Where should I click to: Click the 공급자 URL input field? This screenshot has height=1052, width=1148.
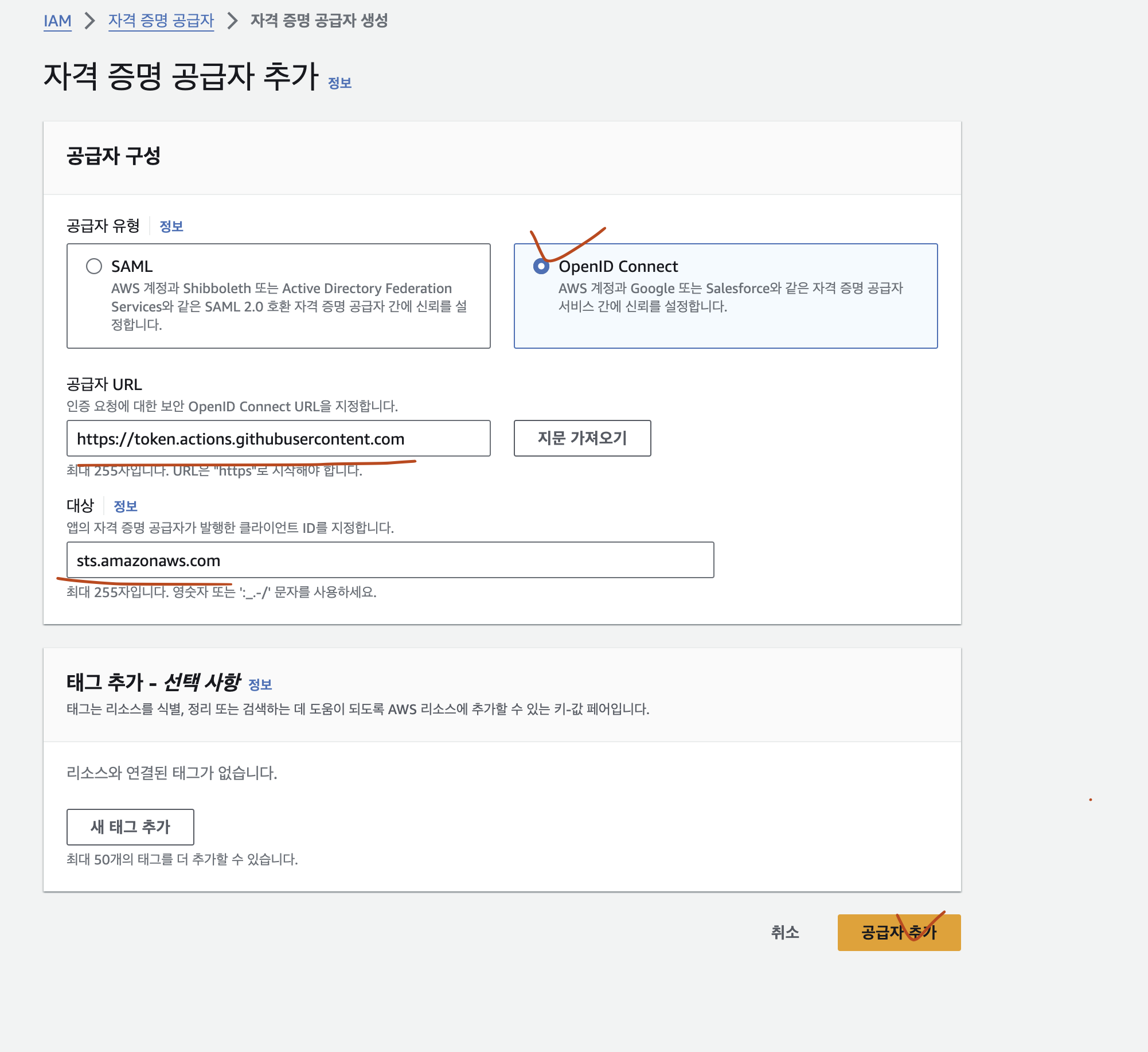coord(278,438)
